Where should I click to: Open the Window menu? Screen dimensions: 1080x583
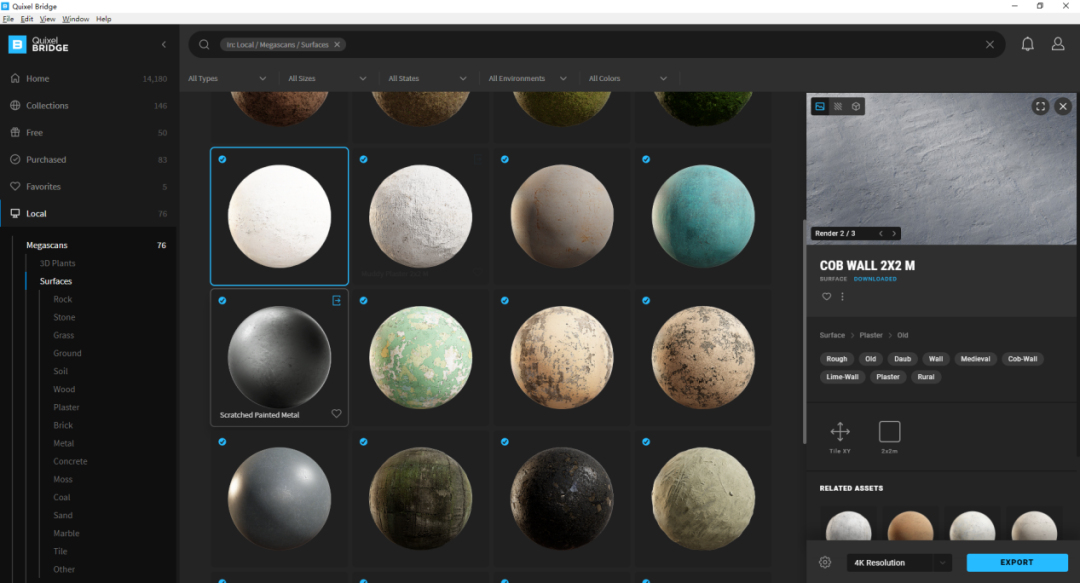click(x=76, y=19)
